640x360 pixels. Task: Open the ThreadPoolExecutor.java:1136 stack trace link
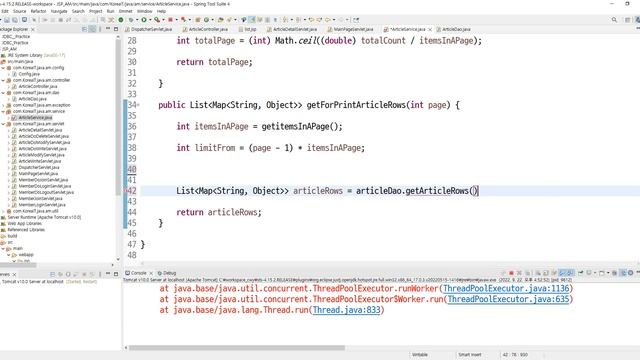(x=506, y=289)
